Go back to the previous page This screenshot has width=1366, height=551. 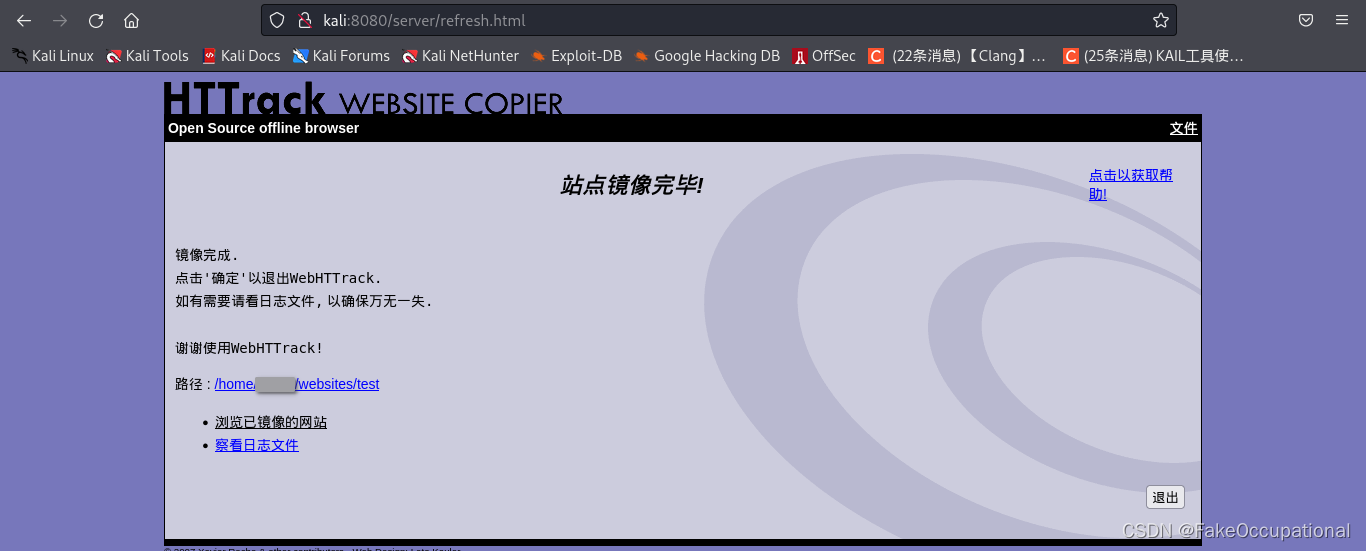[24, 20]
